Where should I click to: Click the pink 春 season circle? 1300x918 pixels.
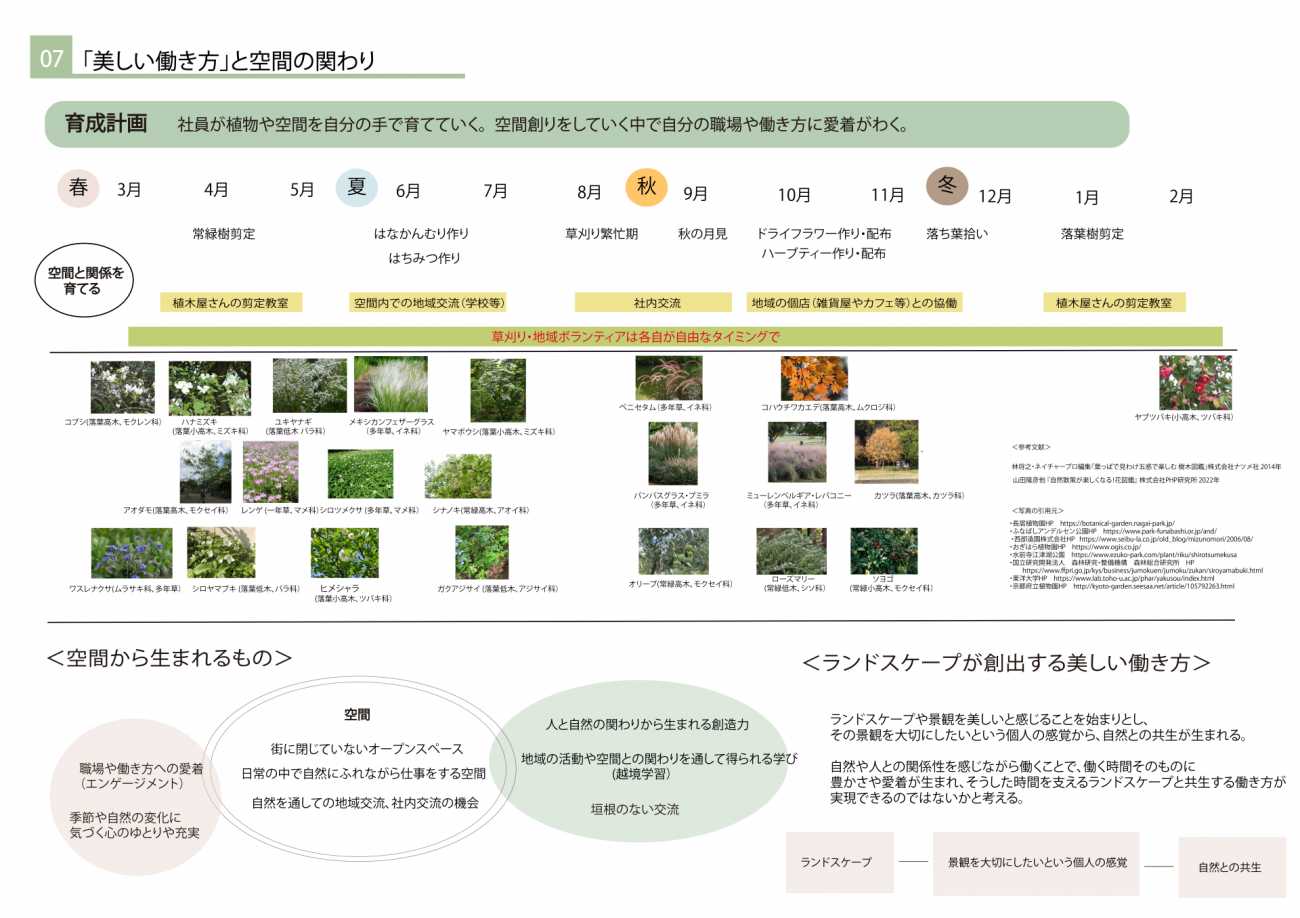tap(77, 187)
